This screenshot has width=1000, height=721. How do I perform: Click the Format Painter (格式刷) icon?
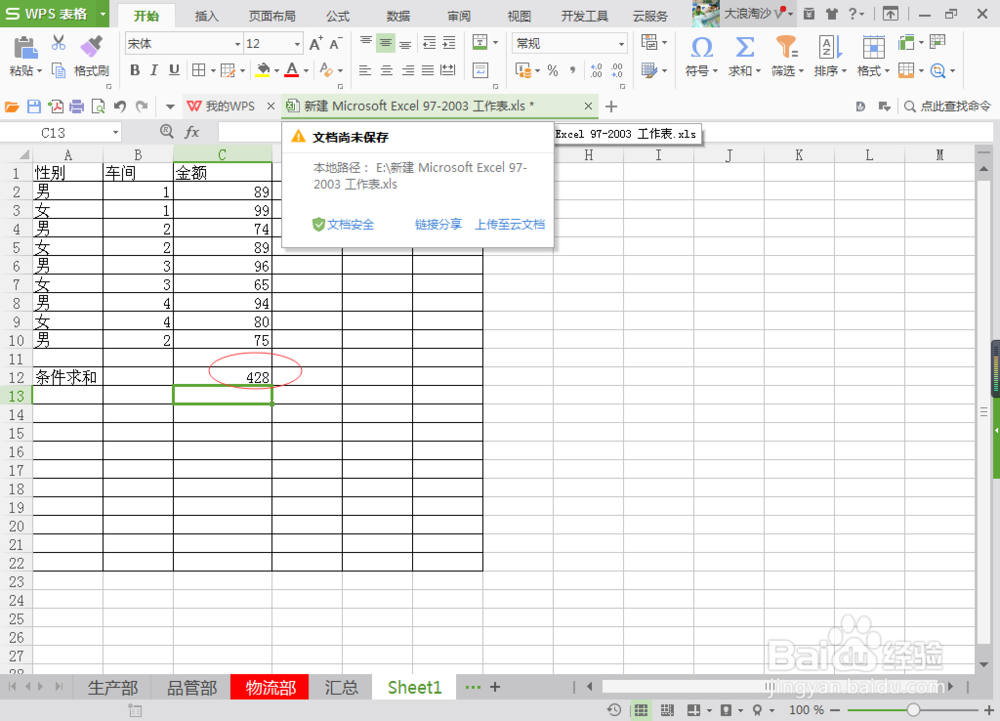point(91,57)
